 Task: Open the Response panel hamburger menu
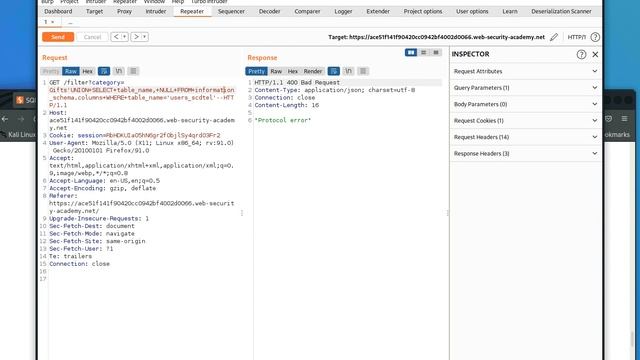363,71
